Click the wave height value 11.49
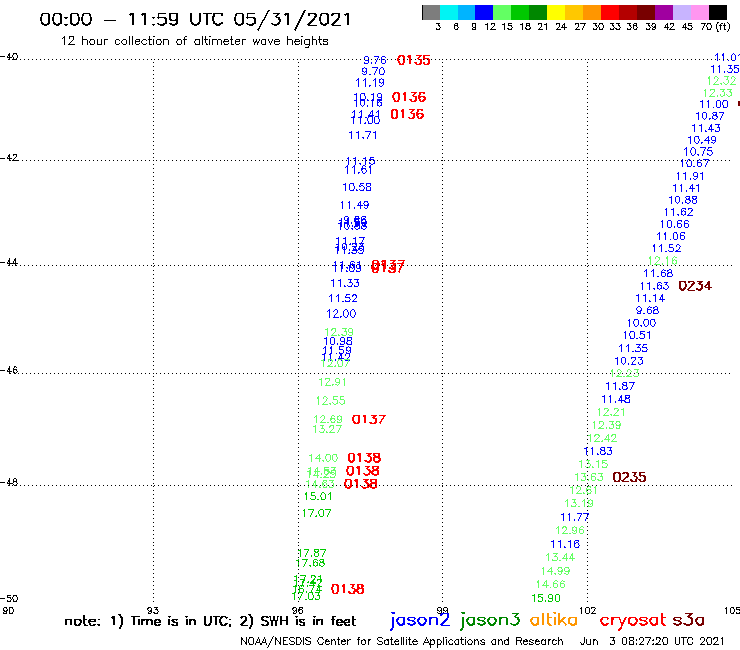The height and width of the screenshot is (650, 740). [x=354, y=205]
